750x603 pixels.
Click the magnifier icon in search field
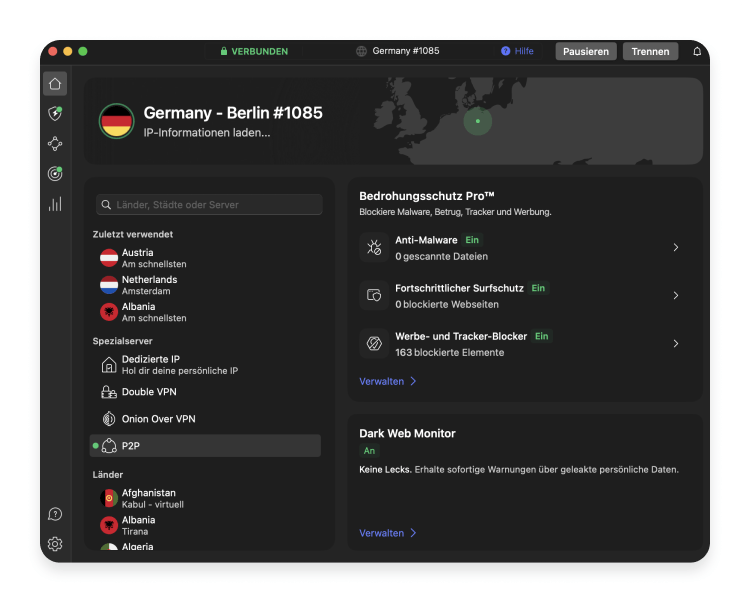point(106,205)
